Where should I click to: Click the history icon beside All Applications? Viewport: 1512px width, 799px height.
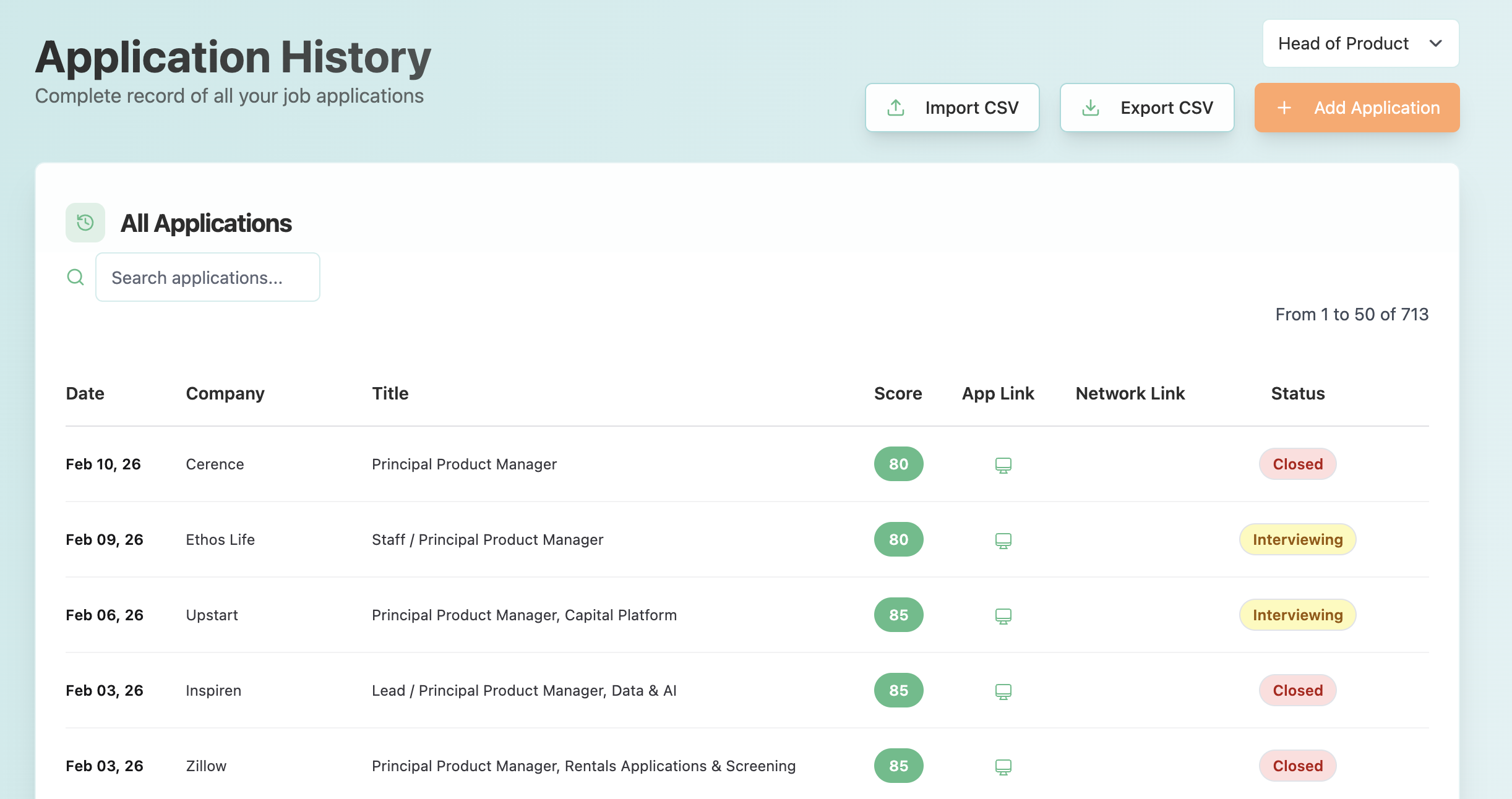coord(85,223)
